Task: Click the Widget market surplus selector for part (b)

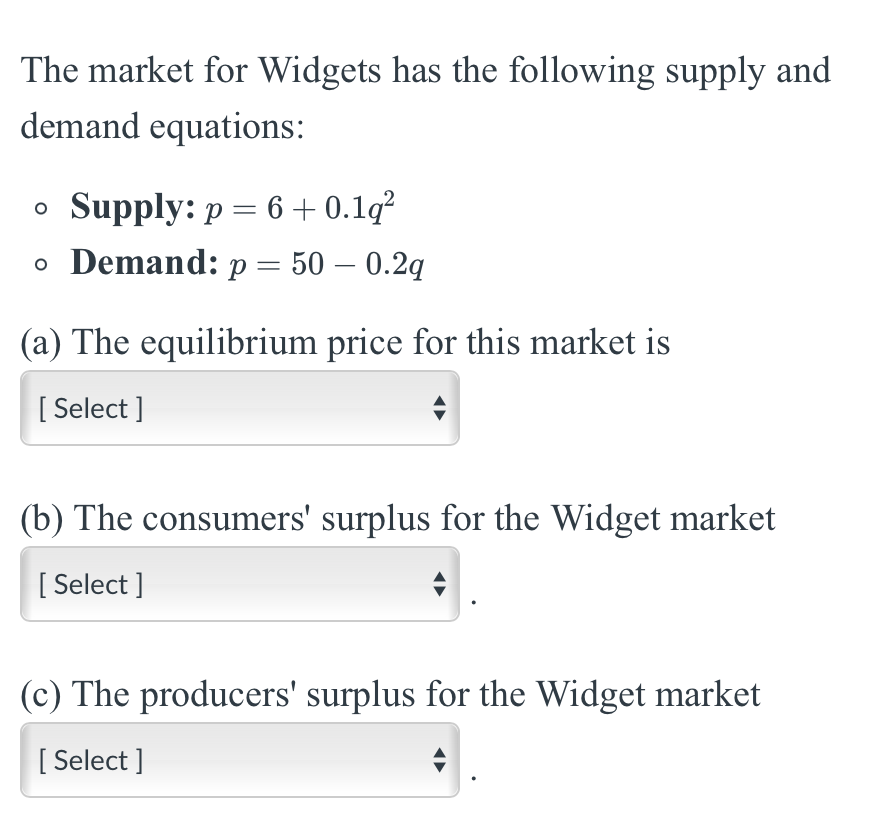Action: (x=240, y=583)
